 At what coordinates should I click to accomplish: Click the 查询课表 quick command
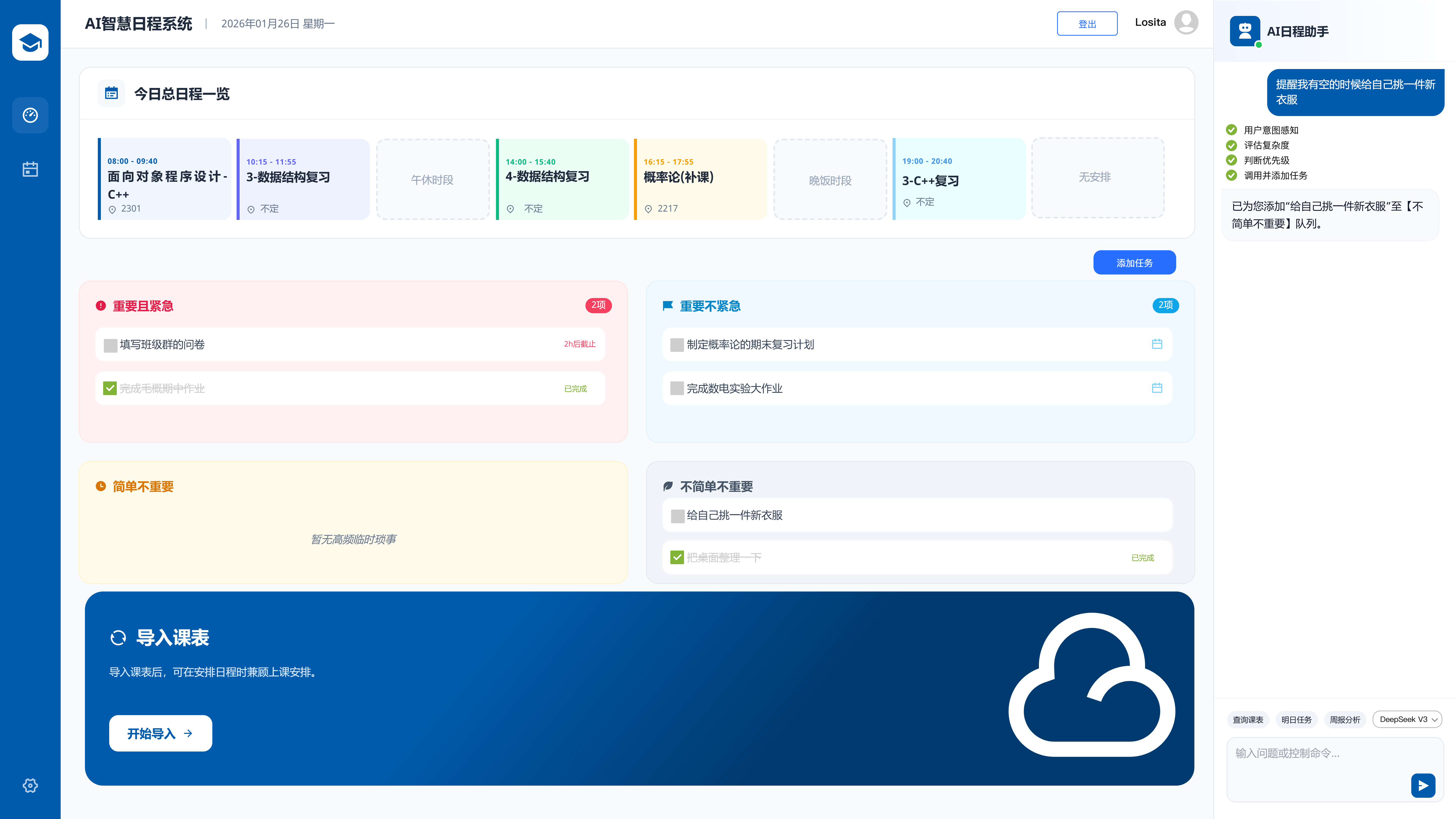coord(1248,719)
